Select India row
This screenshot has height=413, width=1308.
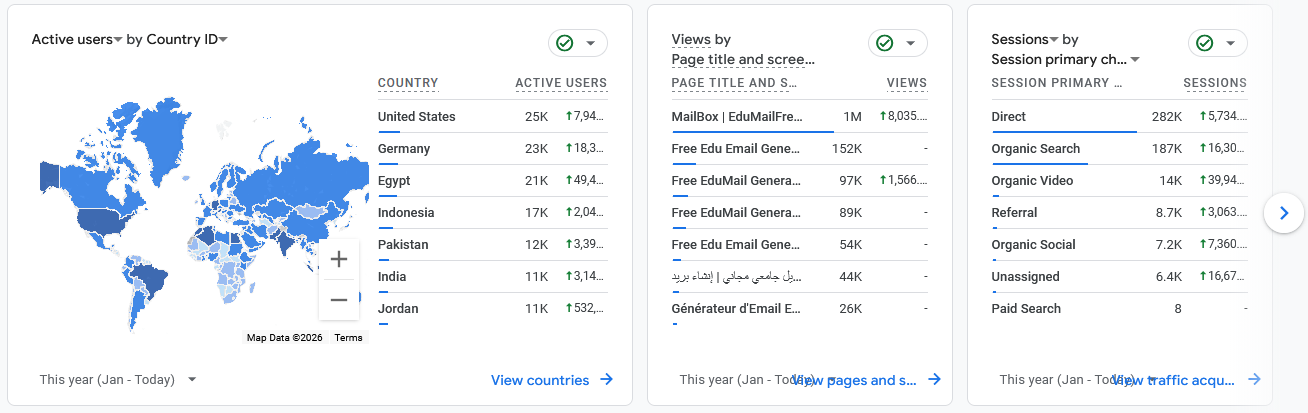click(493, 277)
